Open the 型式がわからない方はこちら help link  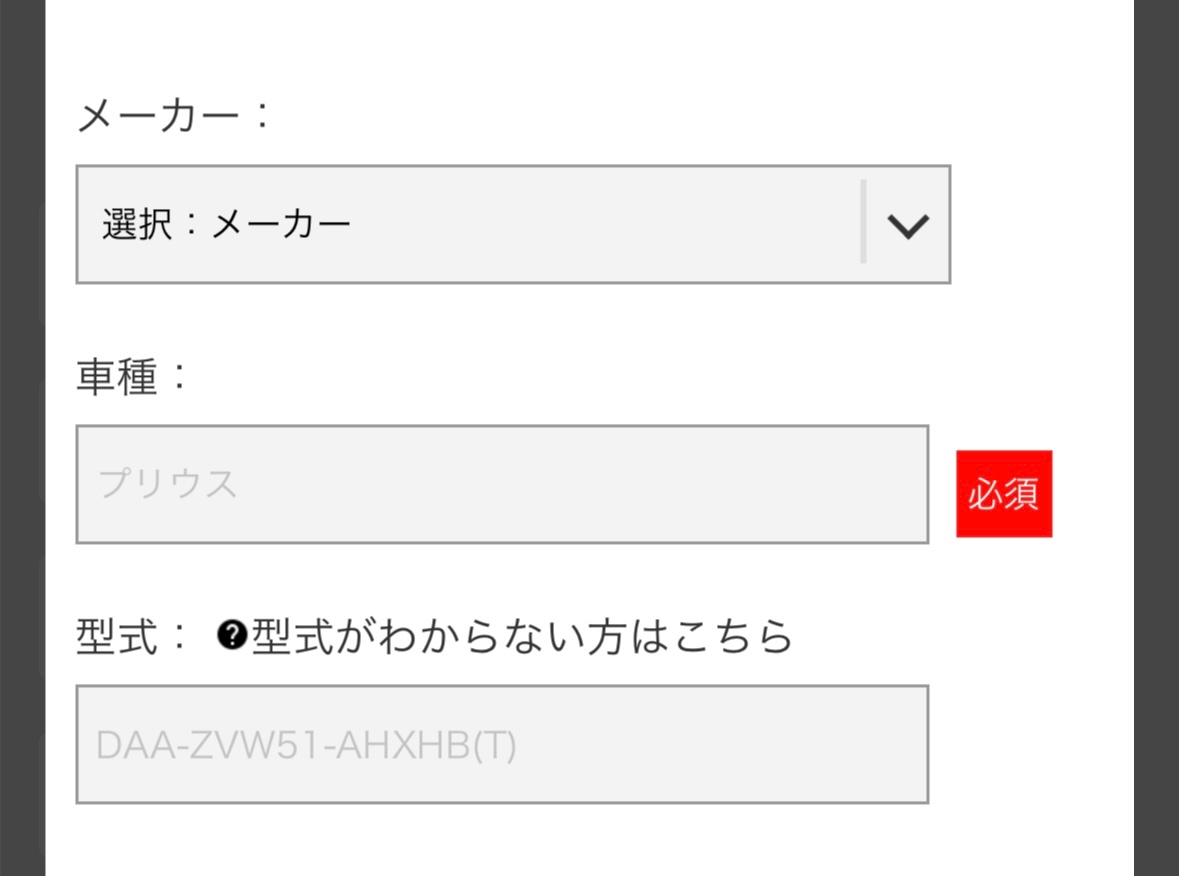click(521, 635)
